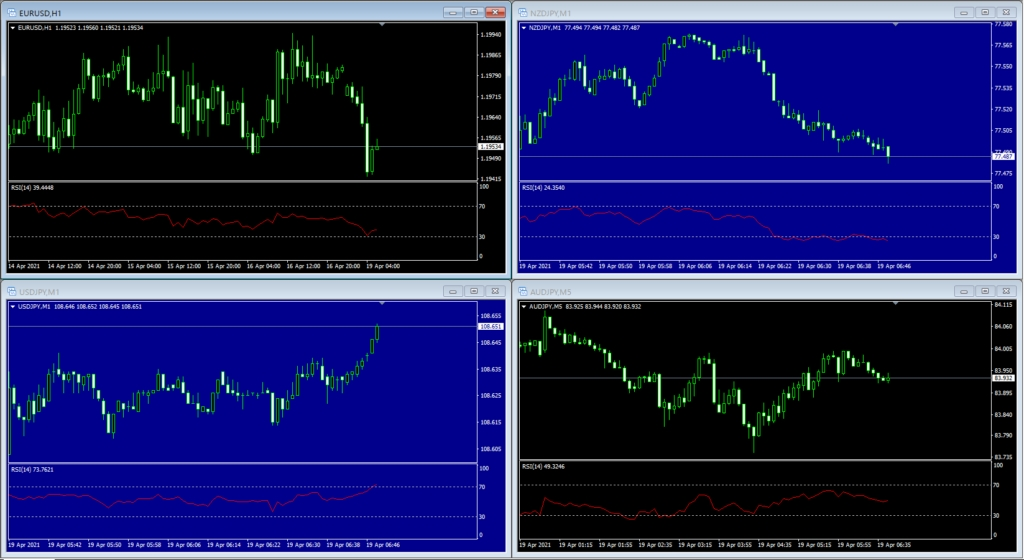Click the EURUSD,H1 window title icon

[x=12, y=11]
